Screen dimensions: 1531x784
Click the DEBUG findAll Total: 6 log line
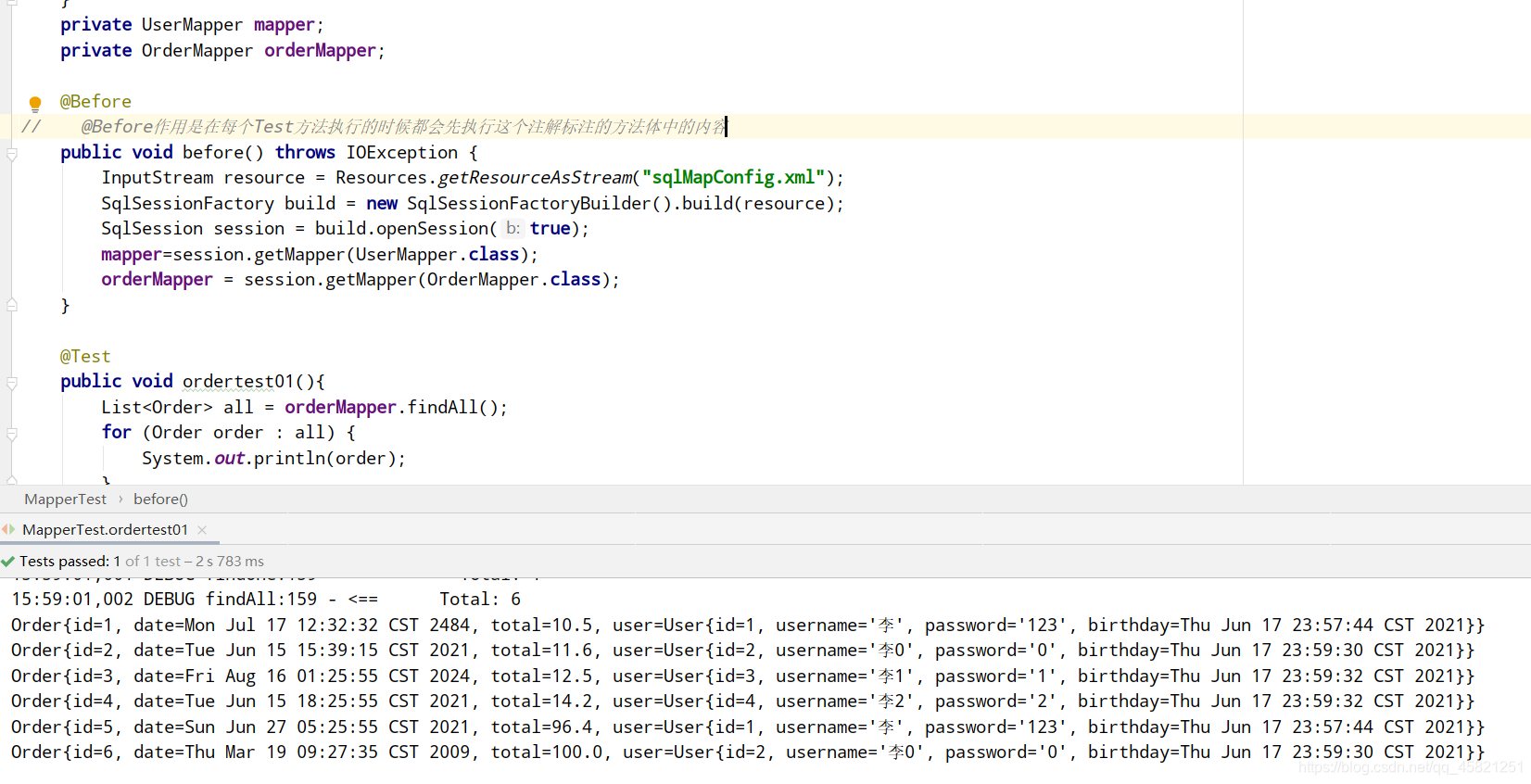point(266,600)
